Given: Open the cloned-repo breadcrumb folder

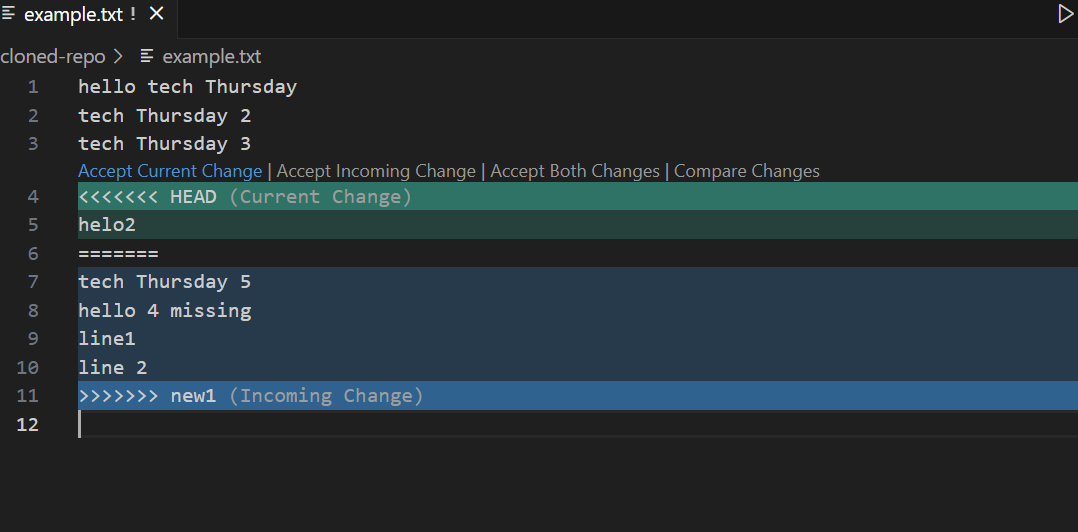Looking at the screenshot, I should (x=53, y=56).
